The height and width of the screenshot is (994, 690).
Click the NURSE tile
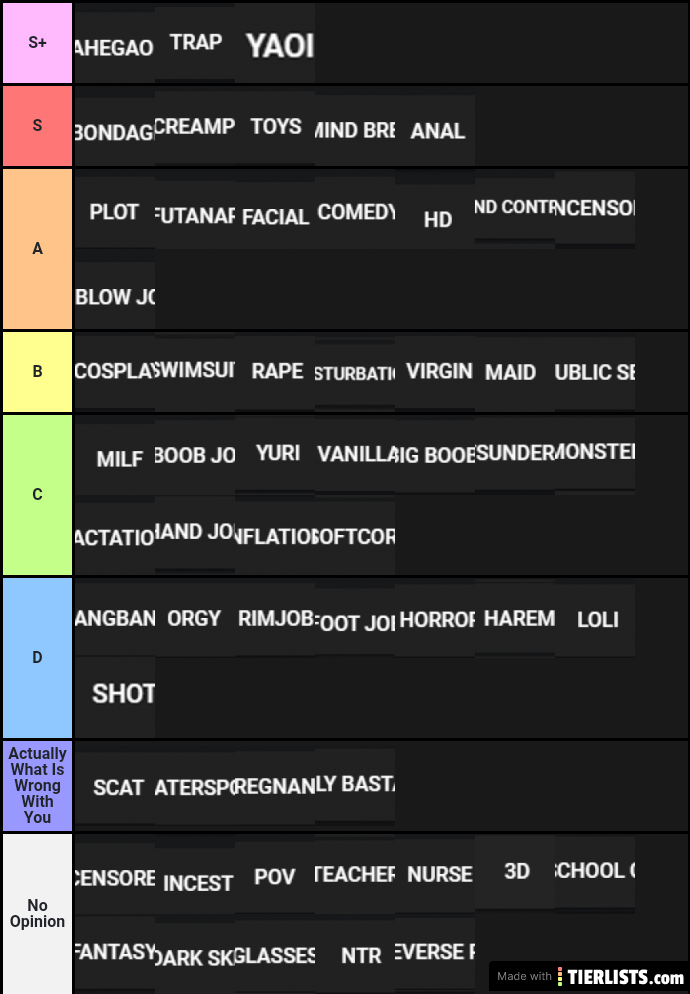pos(435,875)
